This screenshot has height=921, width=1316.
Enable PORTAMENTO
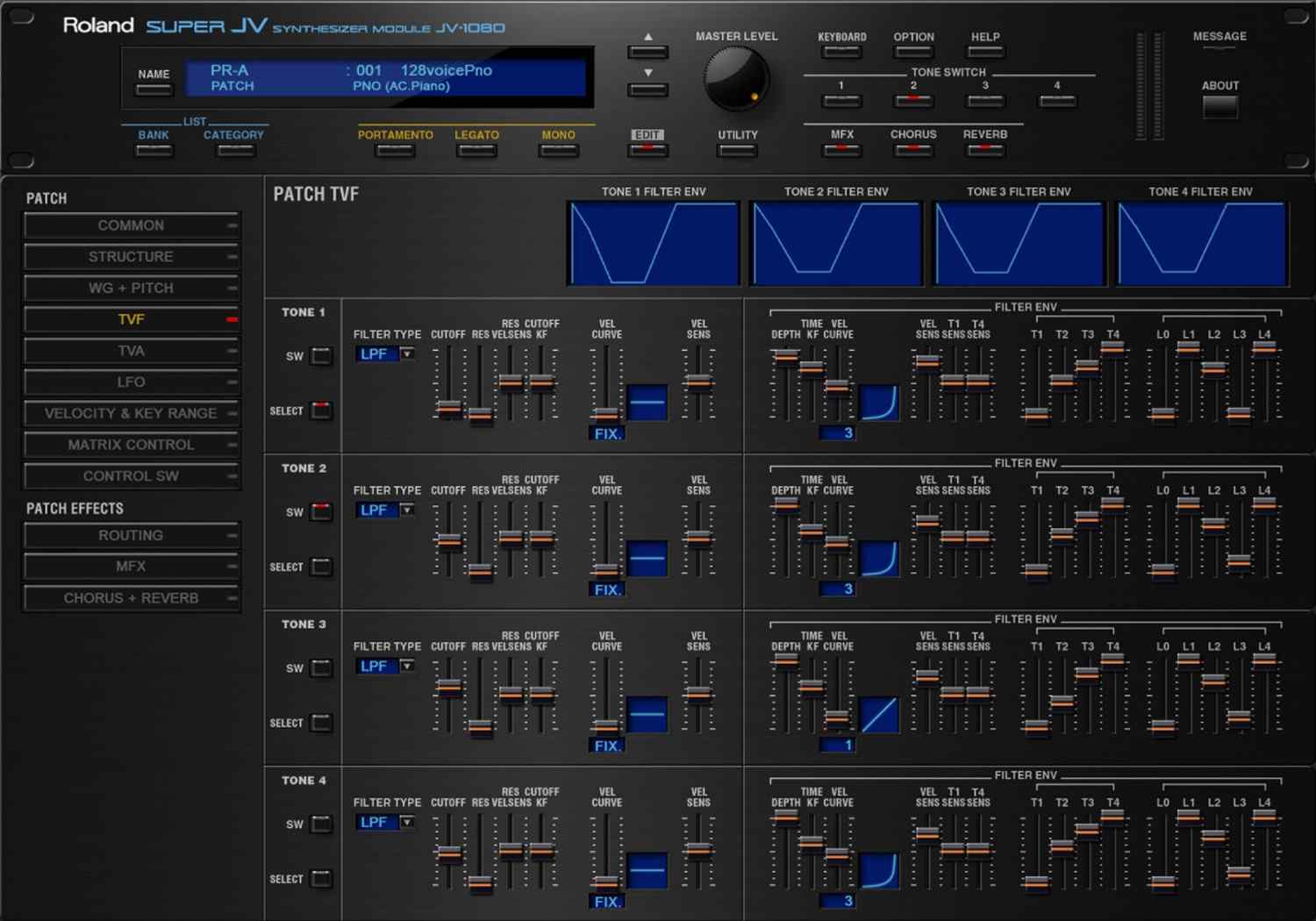(x=394, y=150)
